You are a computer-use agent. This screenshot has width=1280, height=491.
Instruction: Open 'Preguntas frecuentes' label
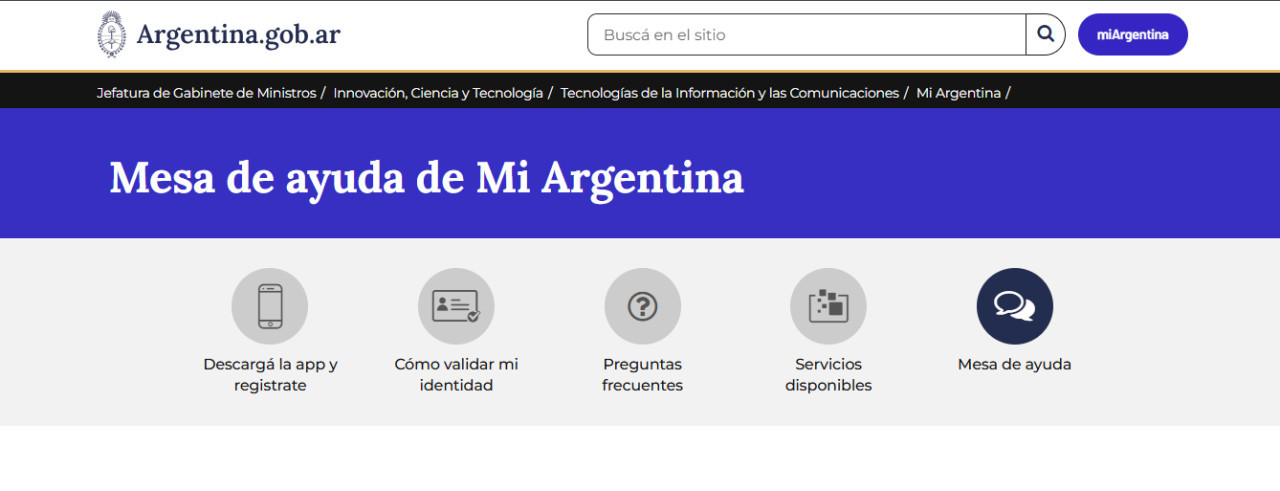pos(642,375)
